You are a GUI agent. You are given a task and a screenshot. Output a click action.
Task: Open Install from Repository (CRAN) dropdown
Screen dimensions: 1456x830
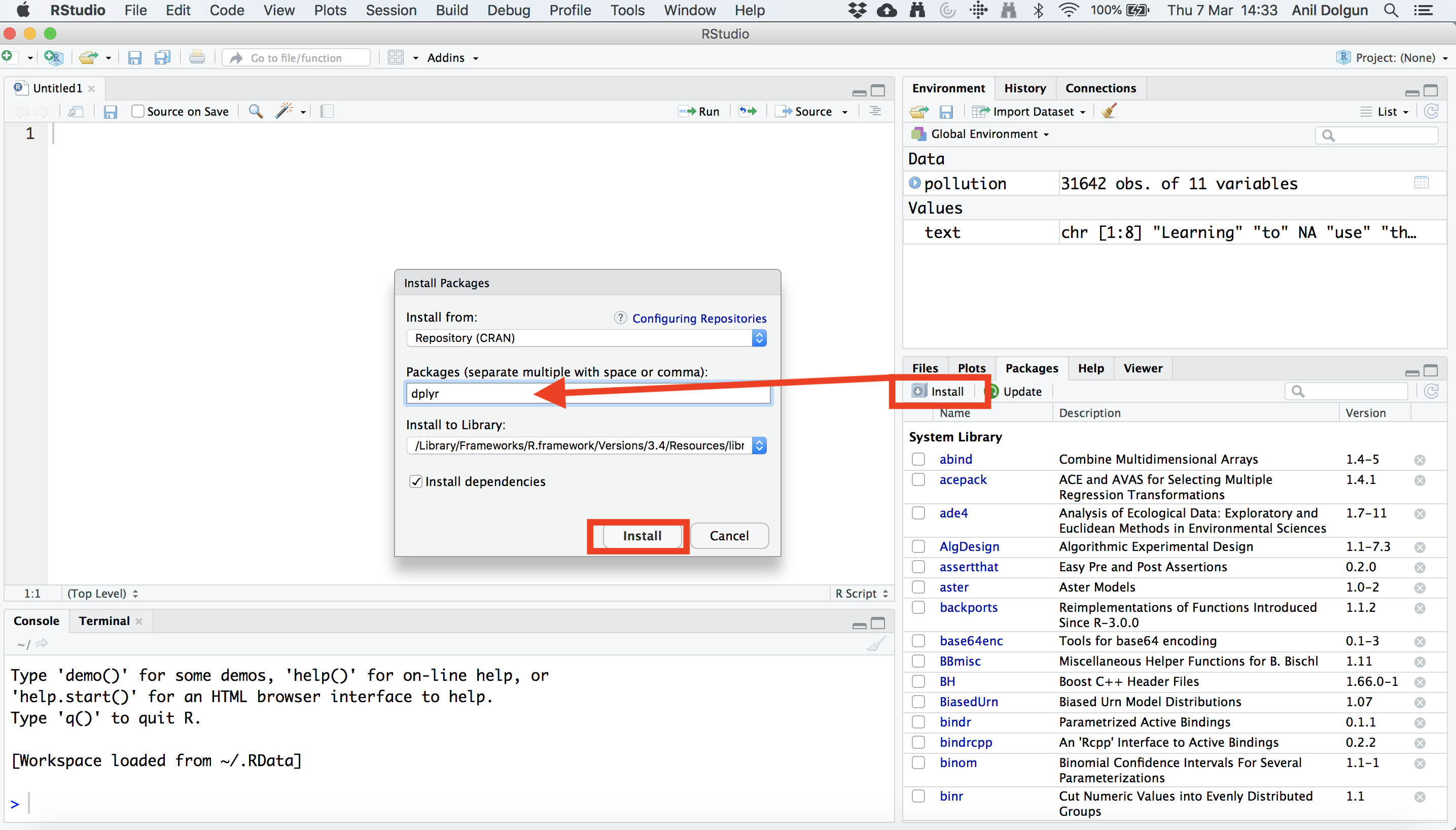click(586, 338)
